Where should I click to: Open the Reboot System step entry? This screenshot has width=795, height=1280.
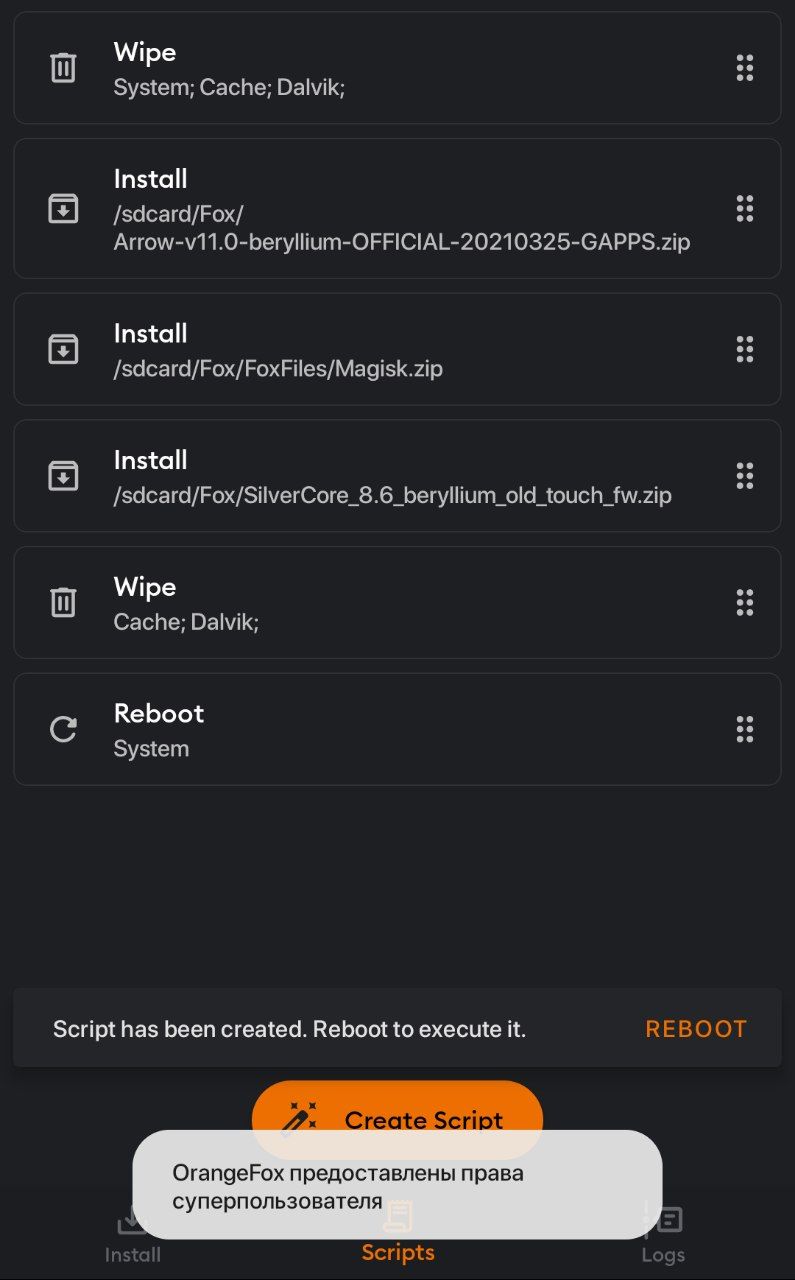[x=397, y=729]
